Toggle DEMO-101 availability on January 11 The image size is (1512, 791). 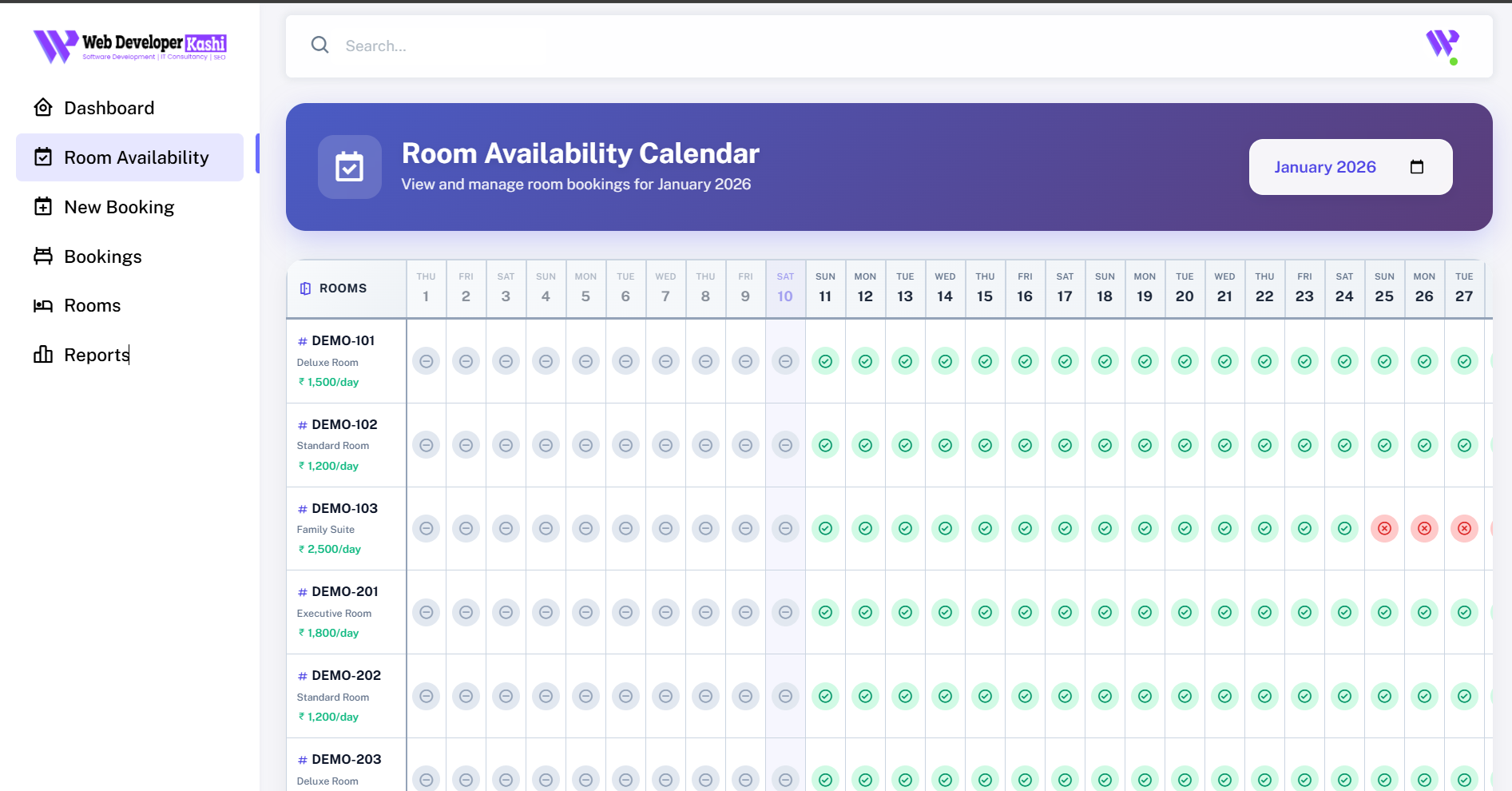(x=825, y=361)
